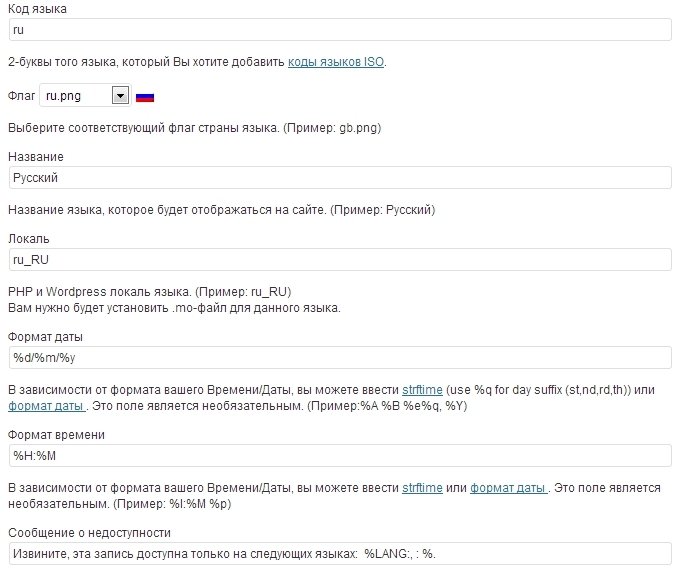This screenshot has height=566, width=679.
Task: Select the ru.png flag combo box
Action: tap(85, 95)
